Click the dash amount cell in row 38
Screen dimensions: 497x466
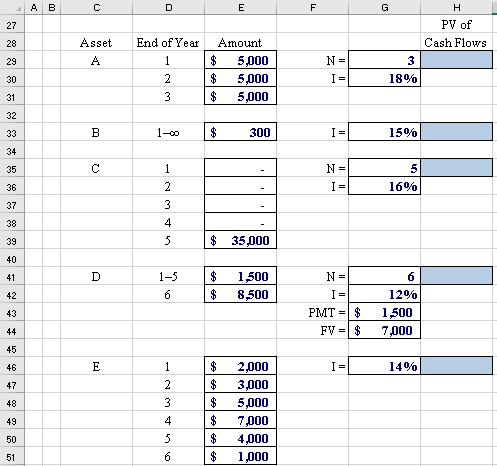point(241,222)
